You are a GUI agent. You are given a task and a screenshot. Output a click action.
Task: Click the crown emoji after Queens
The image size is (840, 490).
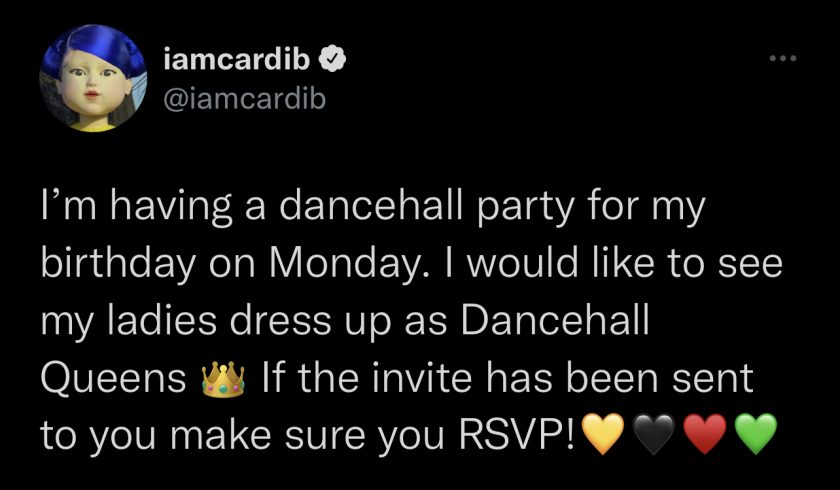tap(223, 379)
